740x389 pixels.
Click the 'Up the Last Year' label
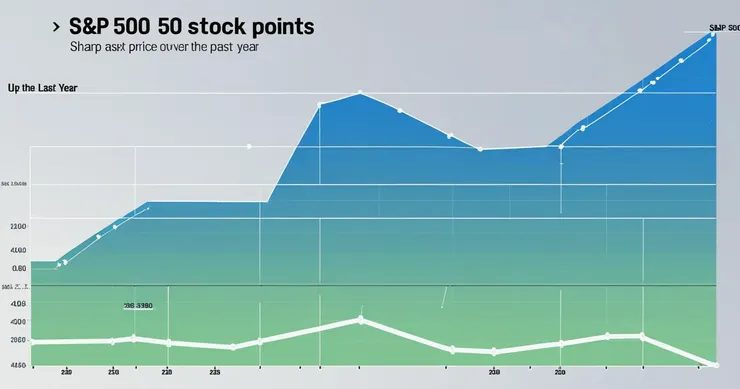click(42, 88)
